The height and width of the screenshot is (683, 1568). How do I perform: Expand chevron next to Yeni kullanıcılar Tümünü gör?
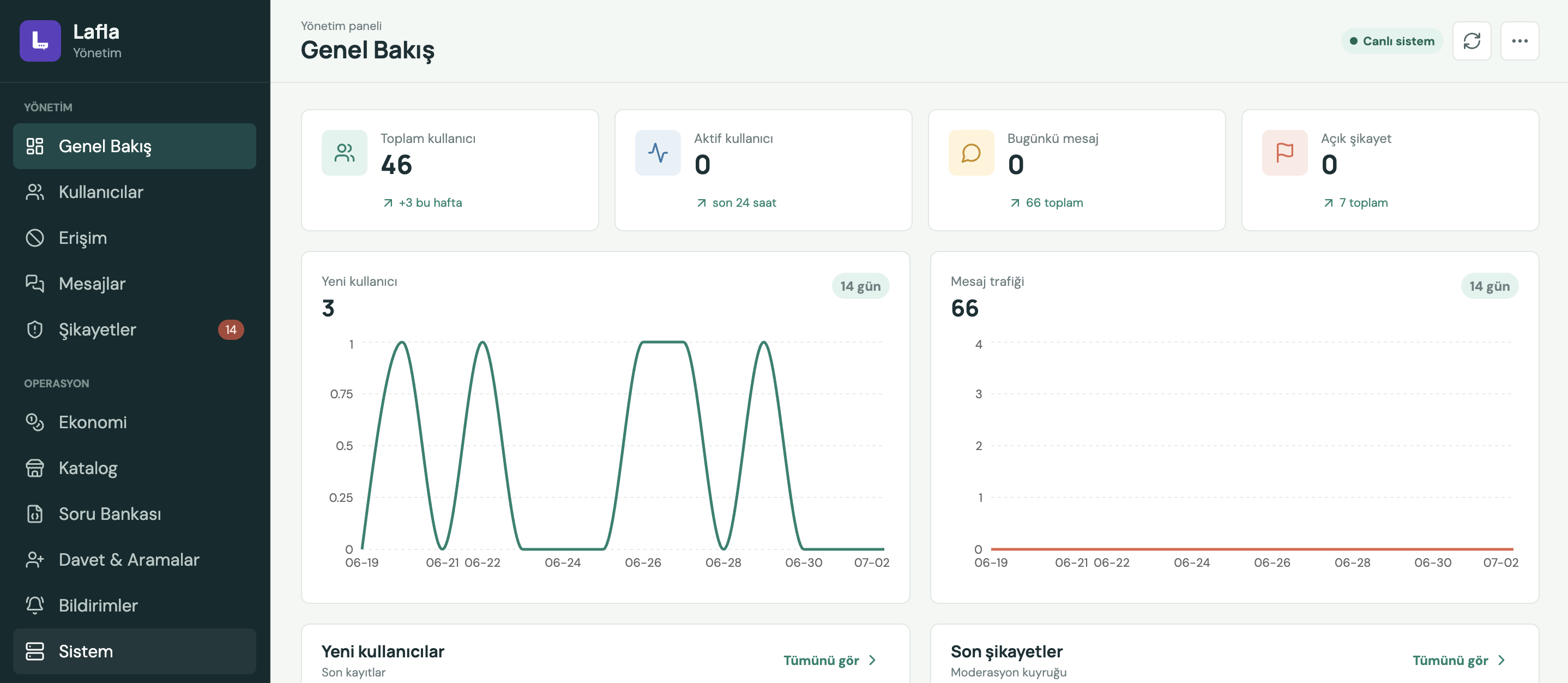coord(872,661)
